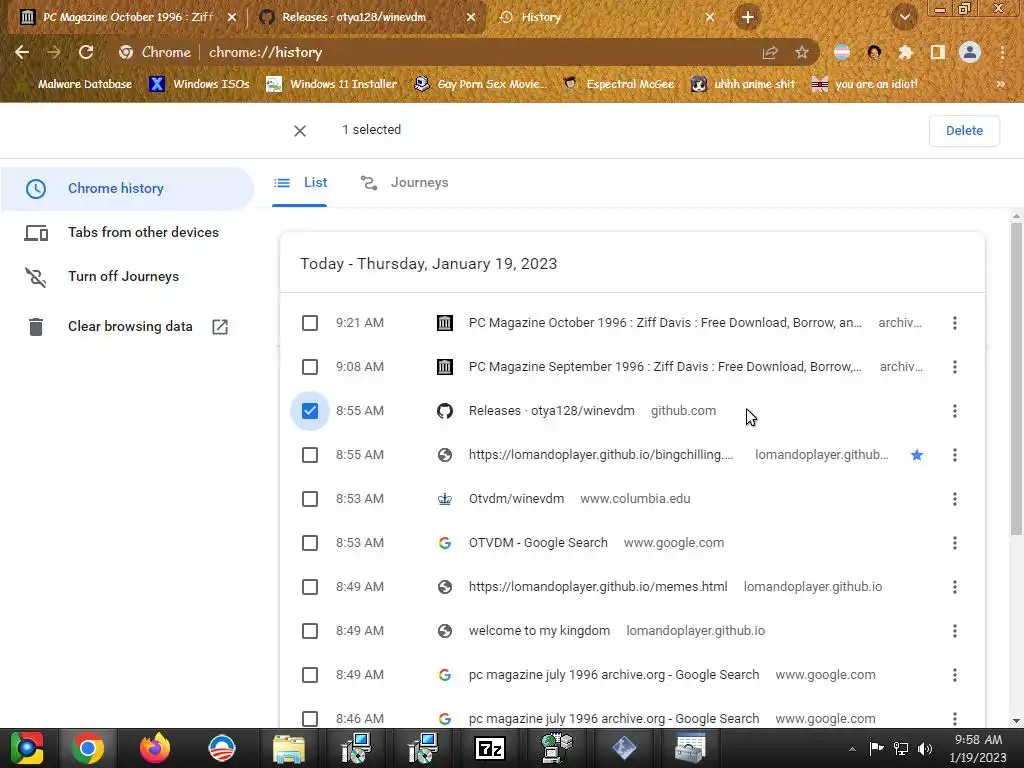Open Espectral McGee bookmark
Screen dimensions: 1024x768
618,84
